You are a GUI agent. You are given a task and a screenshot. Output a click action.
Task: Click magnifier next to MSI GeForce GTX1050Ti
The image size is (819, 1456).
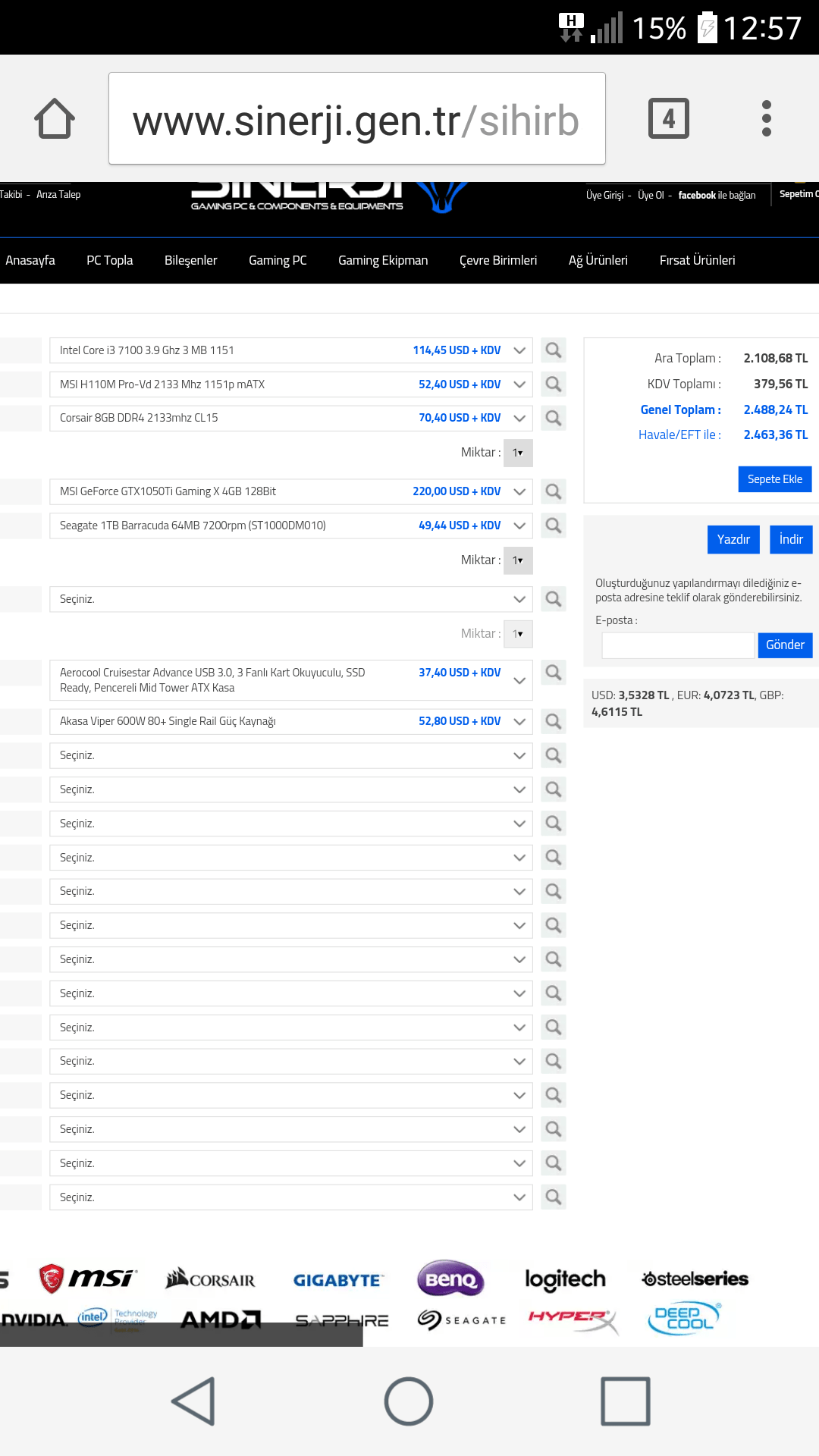(554, 491)
